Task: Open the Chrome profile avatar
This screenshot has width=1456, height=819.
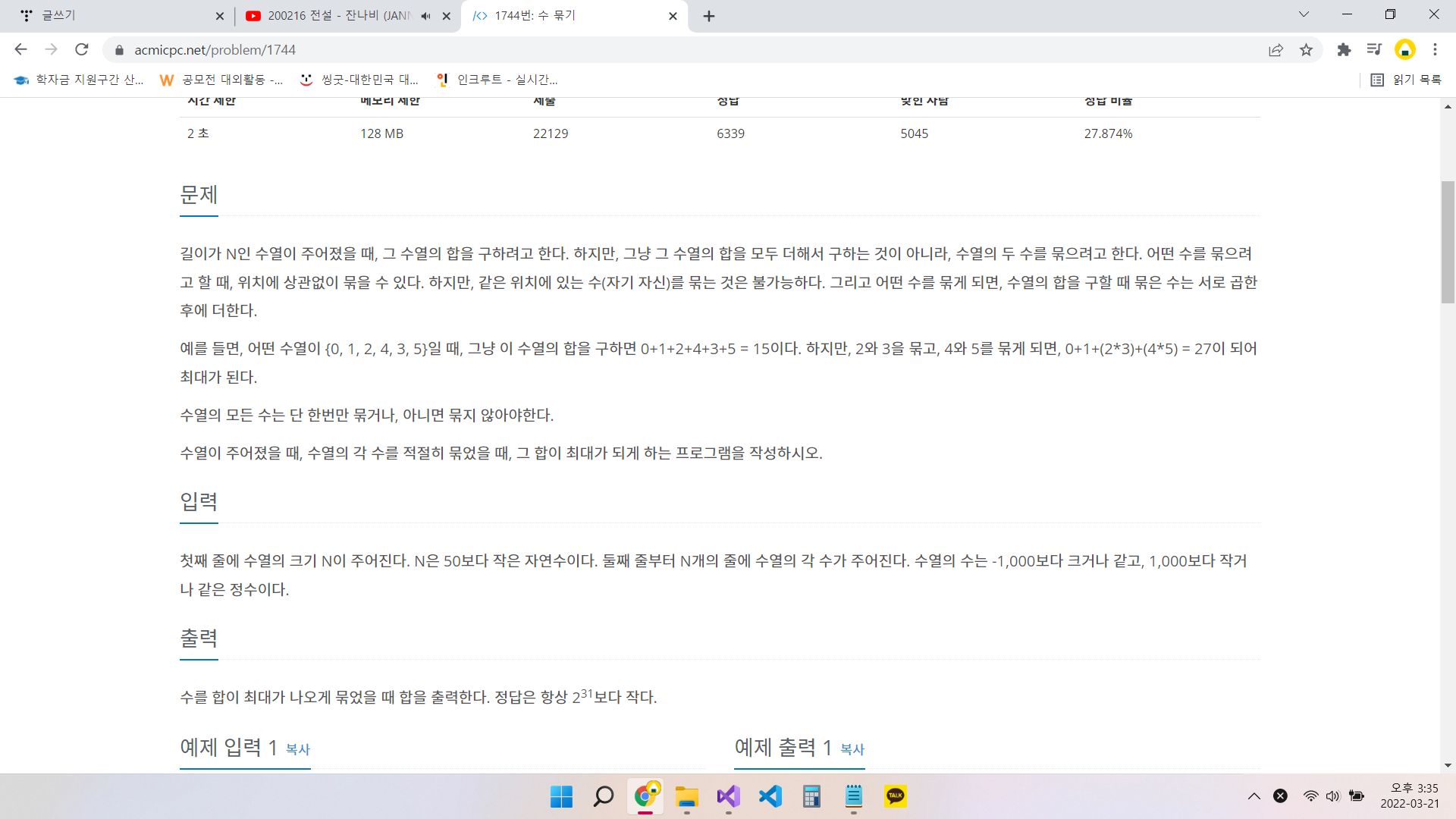Action: click(x=1404, y=49)
